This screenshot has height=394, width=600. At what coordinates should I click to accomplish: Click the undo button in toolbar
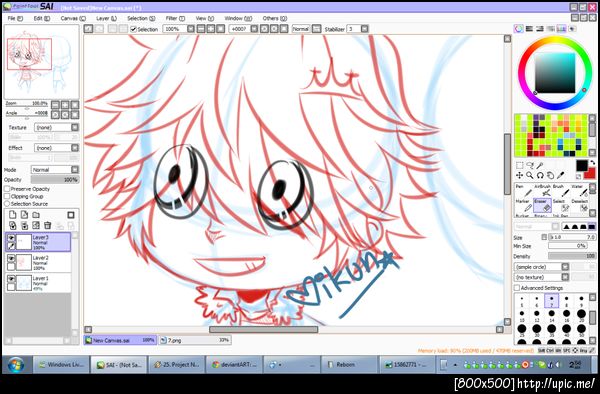click(x=88, y=29)
